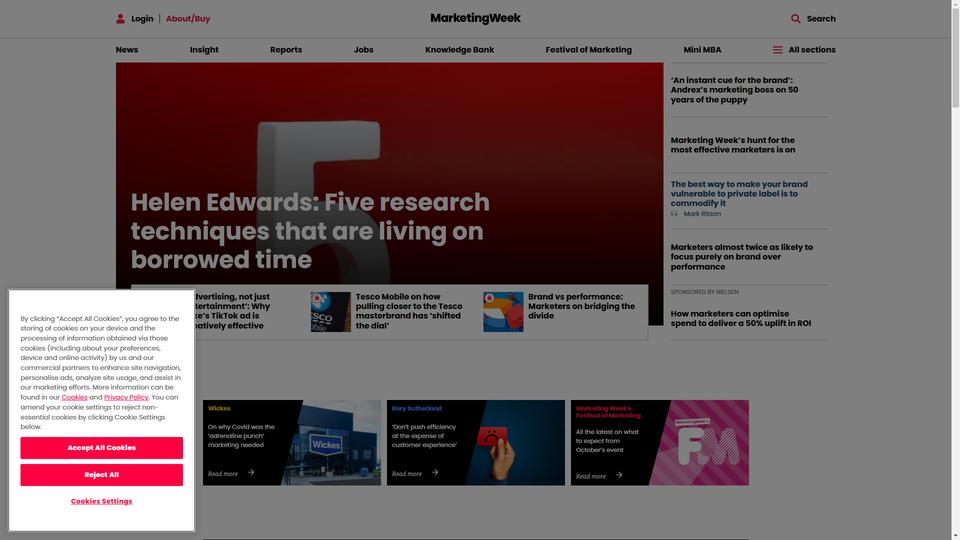Click Accept All Cookies button
The height and width of the screenshot is (540, 960).
(x=102, y=448)
